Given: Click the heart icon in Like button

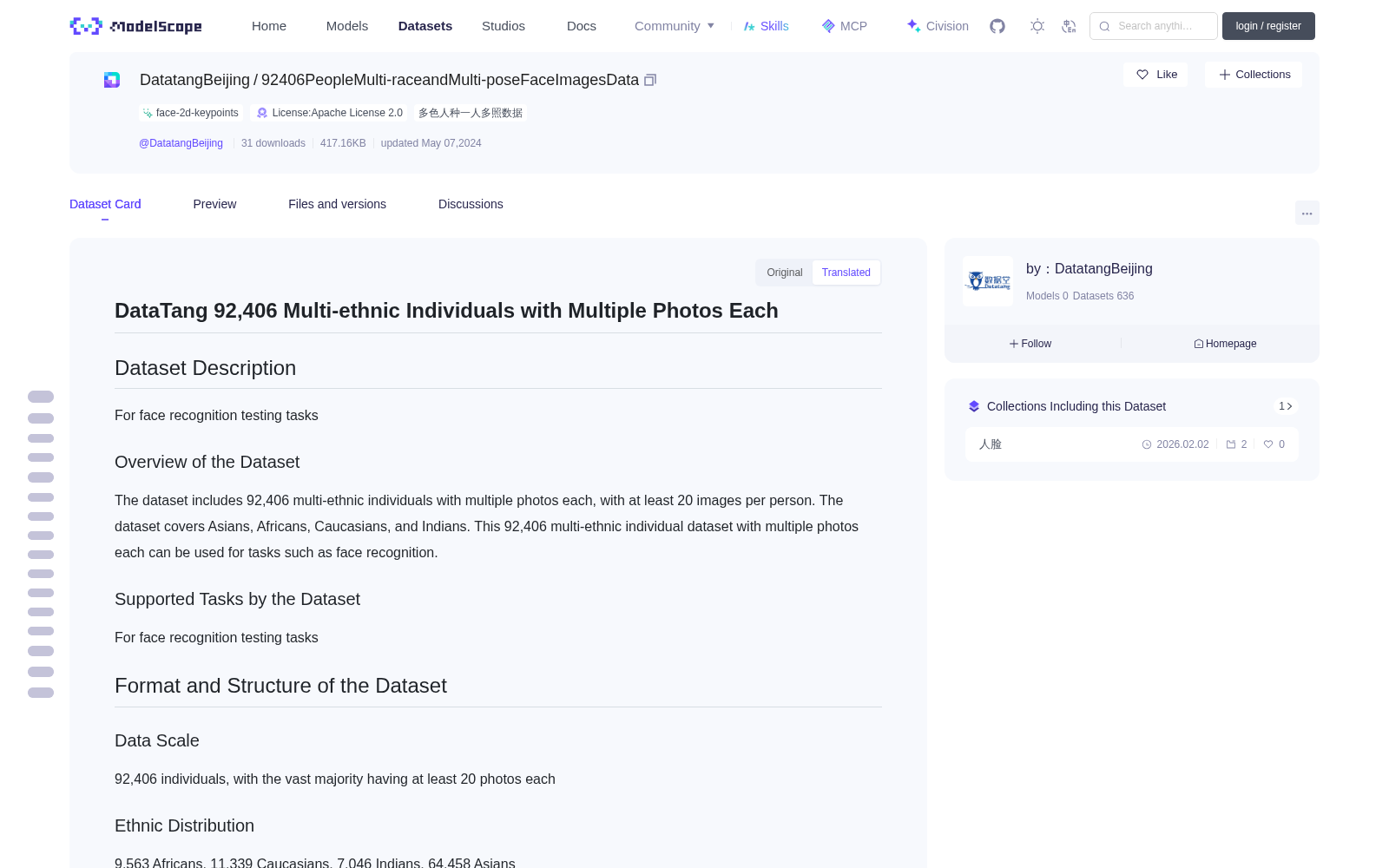Looking at the screenshot, I should click(1142, 75).
